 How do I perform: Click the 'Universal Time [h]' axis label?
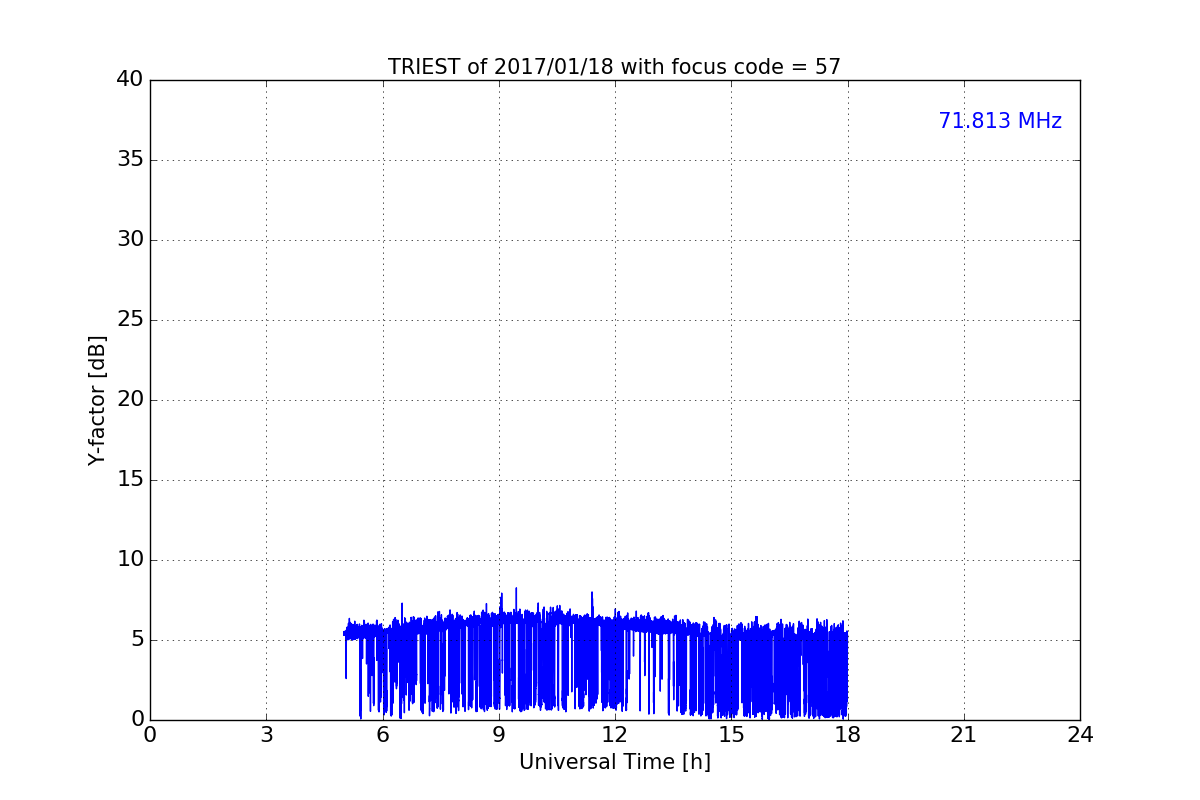[614, 762]
